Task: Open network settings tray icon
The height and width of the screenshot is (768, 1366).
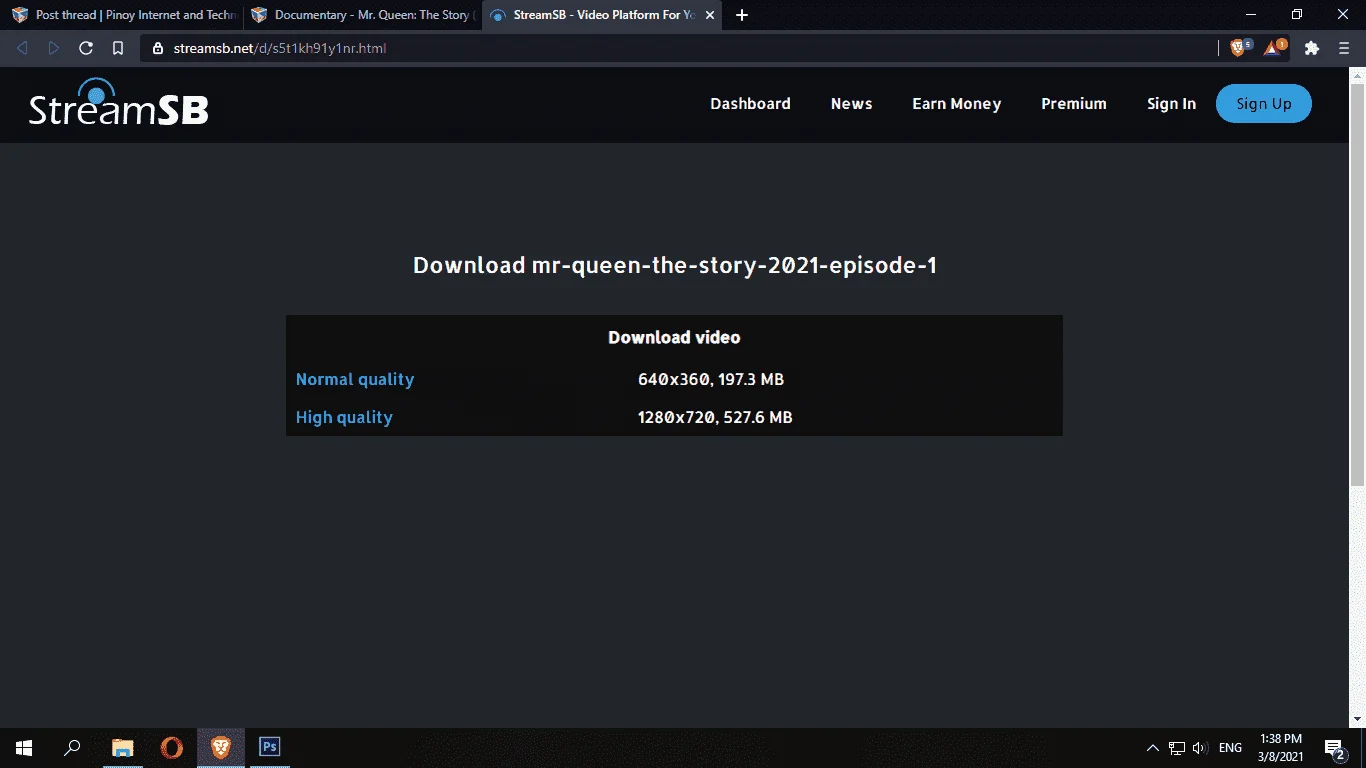Action: pyautogui.click(x=1177, y=748)
